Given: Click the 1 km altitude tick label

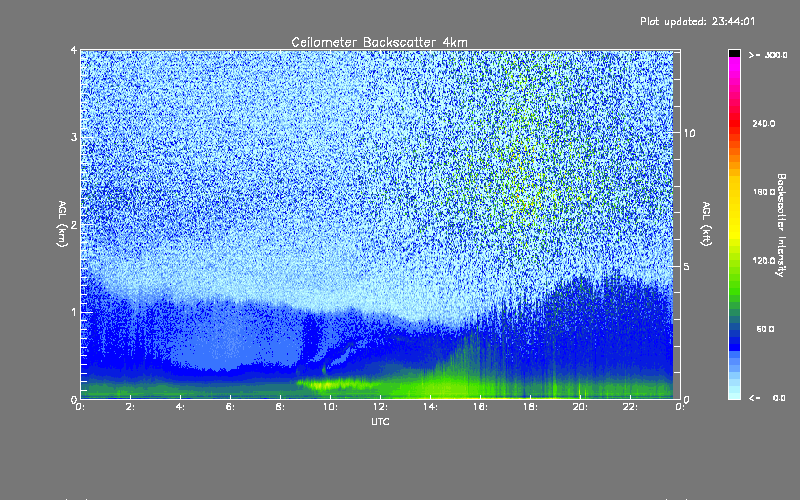Looking at the screenshot, I should pyautogui.click(x=74, y=312).
